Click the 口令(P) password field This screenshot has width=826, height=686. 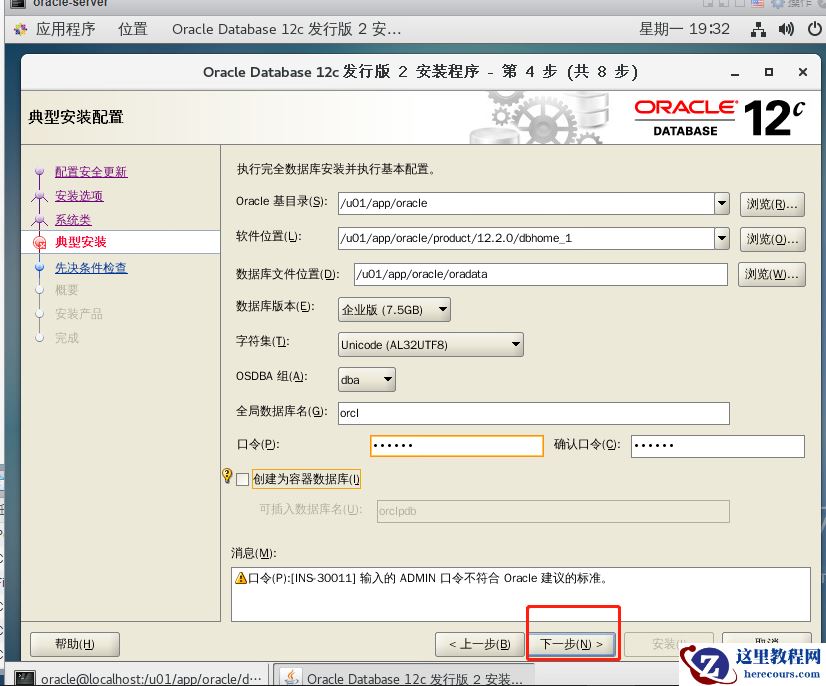(x=457, y=446)
